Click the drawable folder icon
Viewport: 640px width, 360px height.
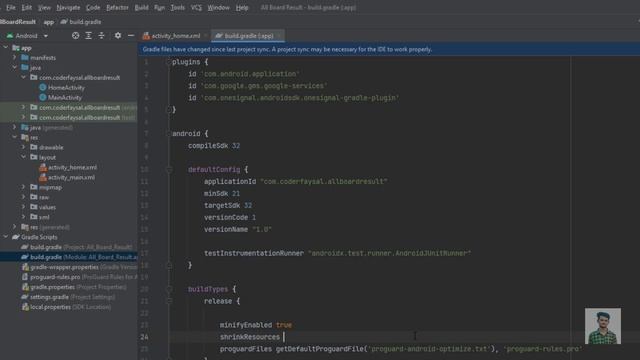[x=34, y=147]
